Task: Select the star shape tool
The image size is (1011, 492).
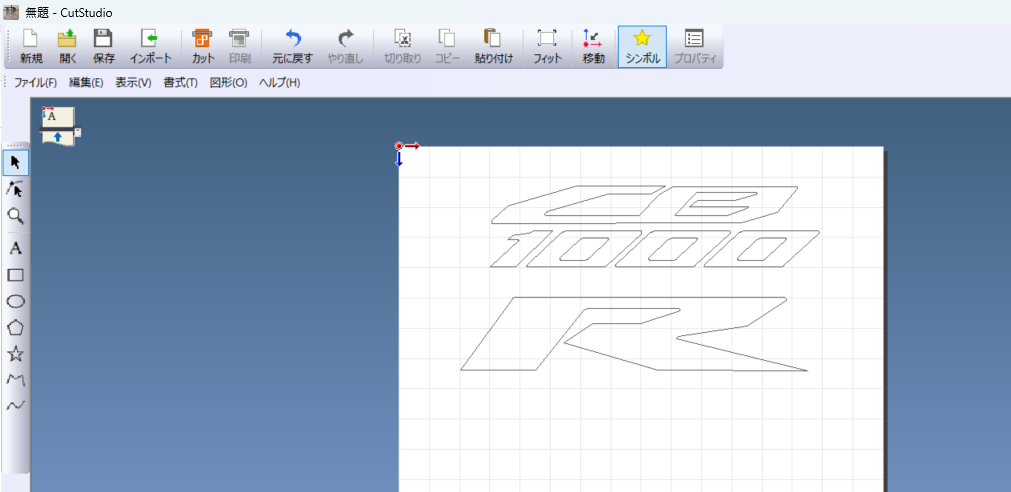Action: point(15,353)
